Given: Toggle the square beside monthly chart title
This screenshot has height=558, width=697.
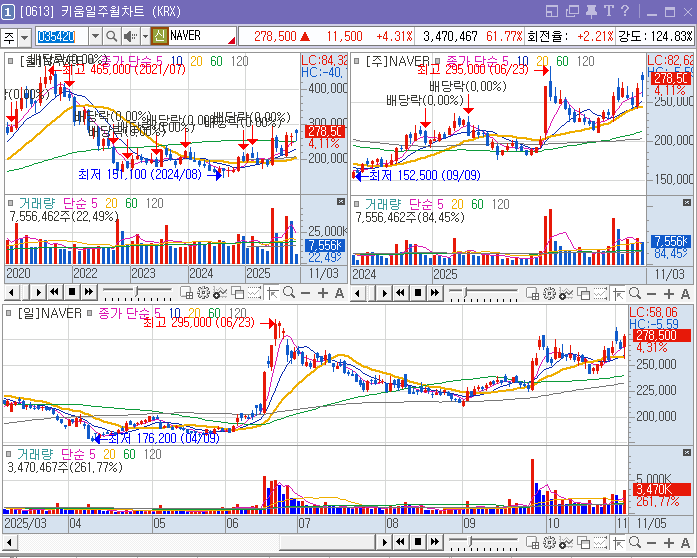Looking at the screenshot, I should [10, 61].
